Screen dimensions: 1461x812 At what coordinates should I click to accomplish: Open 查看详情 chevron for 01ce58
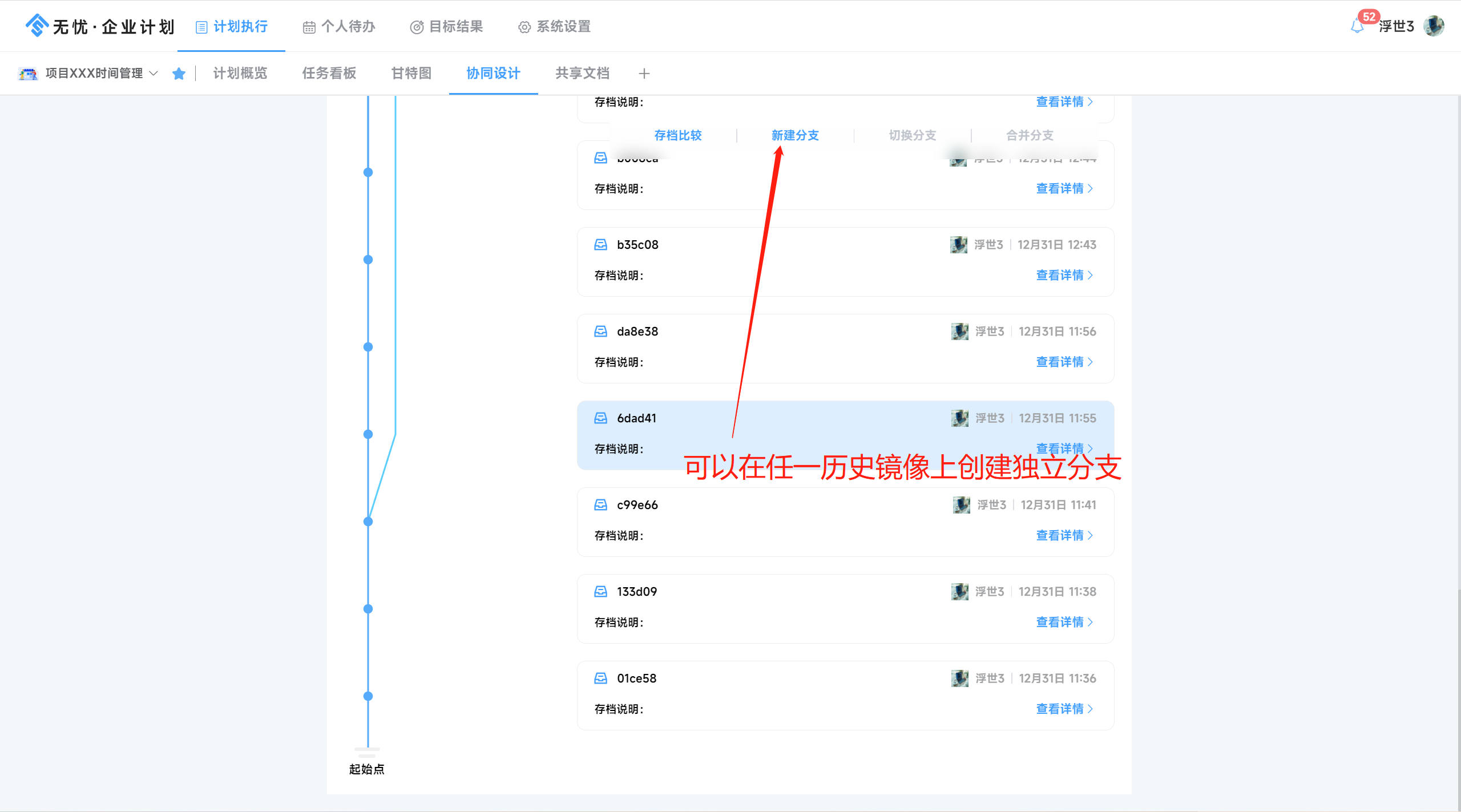pyautogui.click(x=1090, y=709)
